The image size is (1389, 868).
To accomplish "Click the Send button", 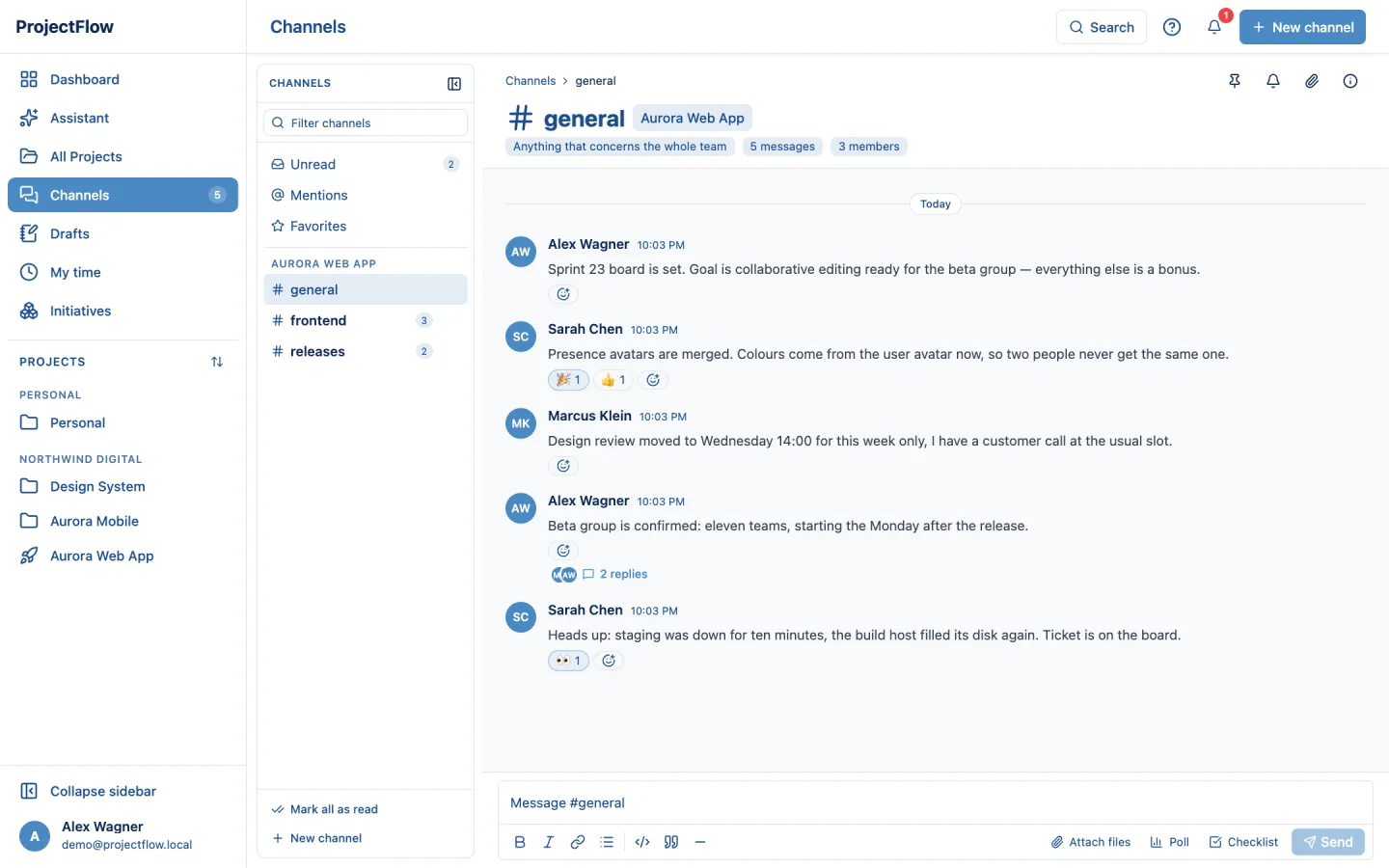I will pos(1328,842).
